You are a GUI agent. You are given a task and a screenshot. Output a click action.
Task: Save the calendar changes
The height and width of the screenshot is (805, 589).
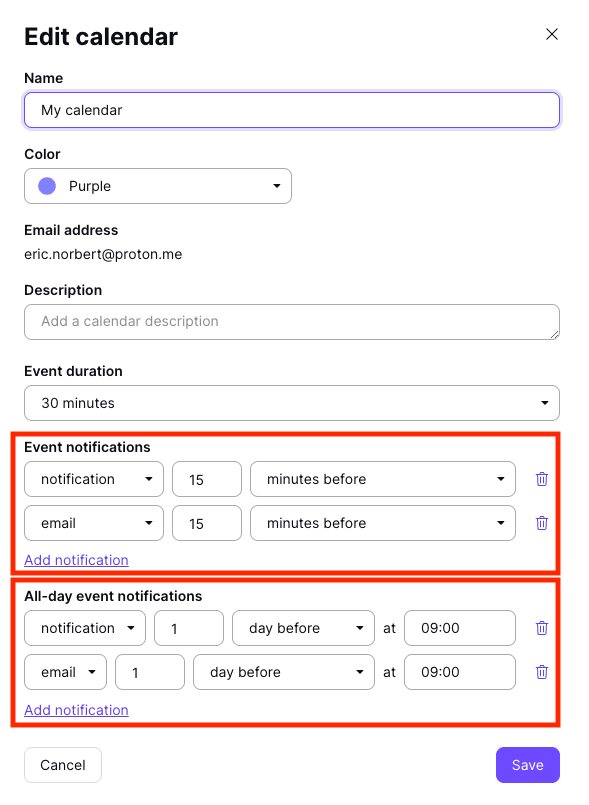click(x=527, y=764)
